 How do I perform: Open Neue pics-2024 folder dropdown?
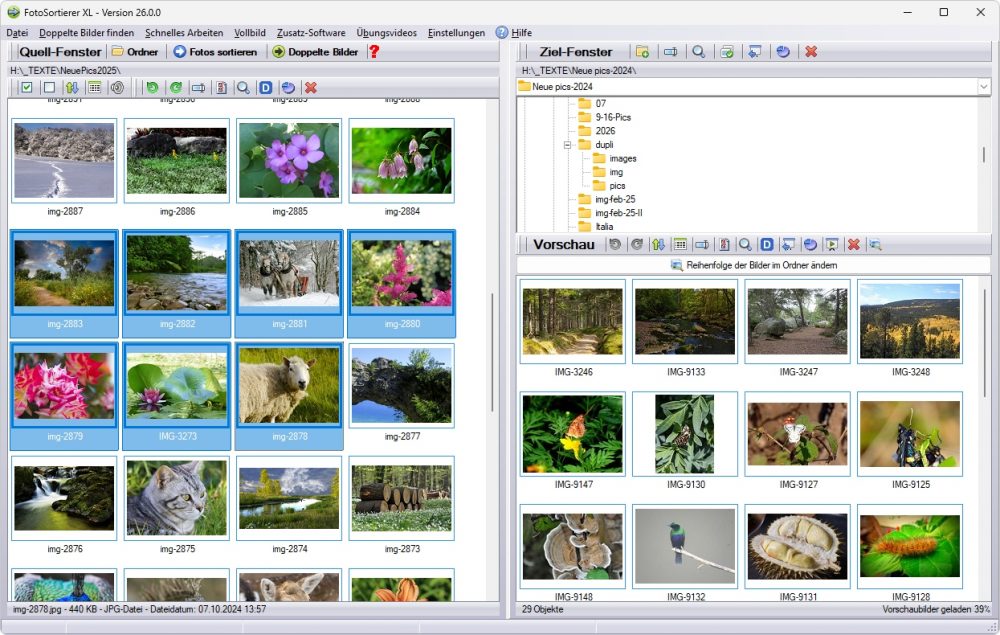[x=983, y=86]
